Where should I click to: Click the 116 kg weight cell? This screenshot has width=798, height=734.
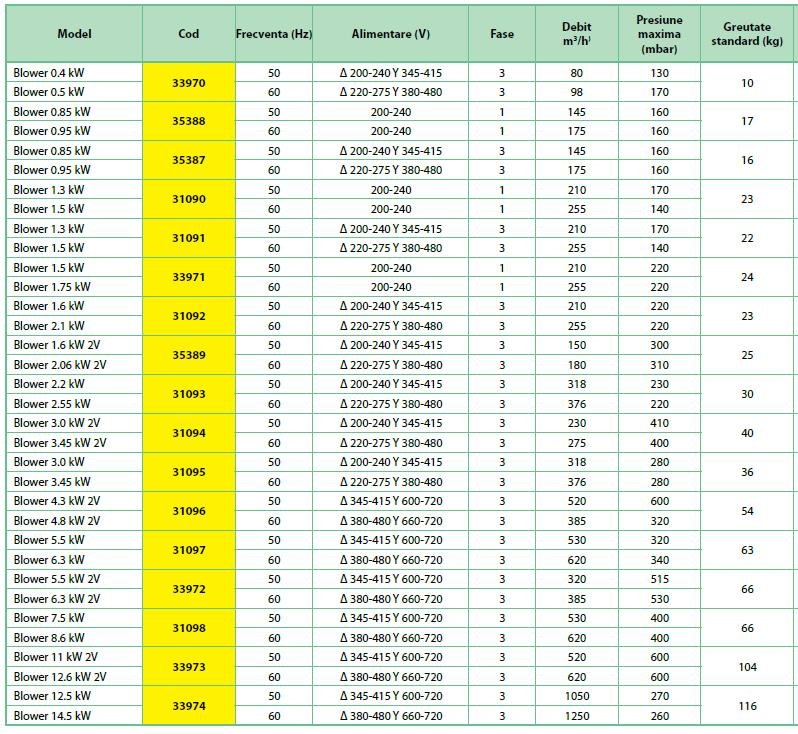pos(747,706)
